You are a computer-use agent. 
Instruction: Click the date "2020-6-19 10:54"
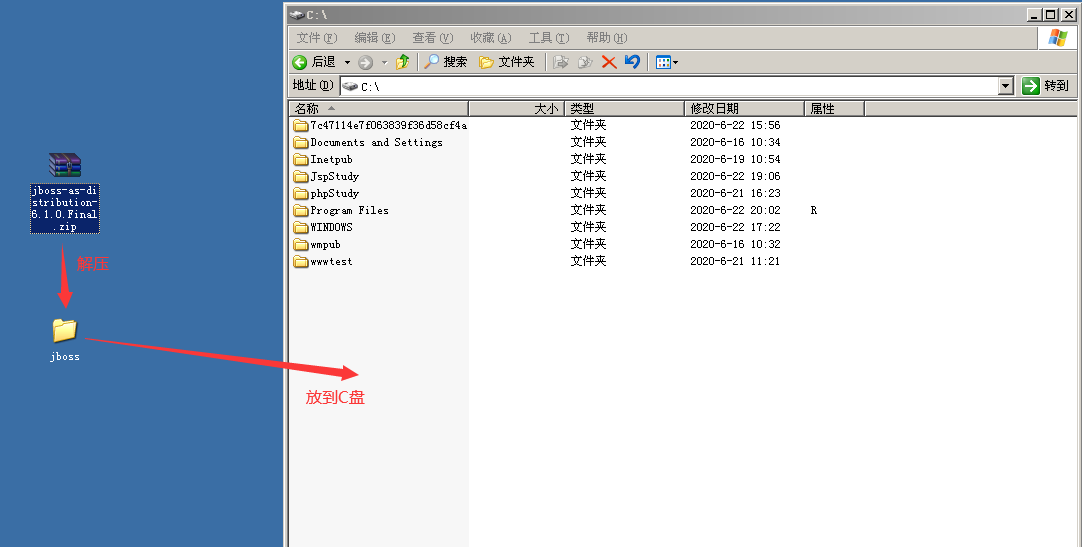736,159
